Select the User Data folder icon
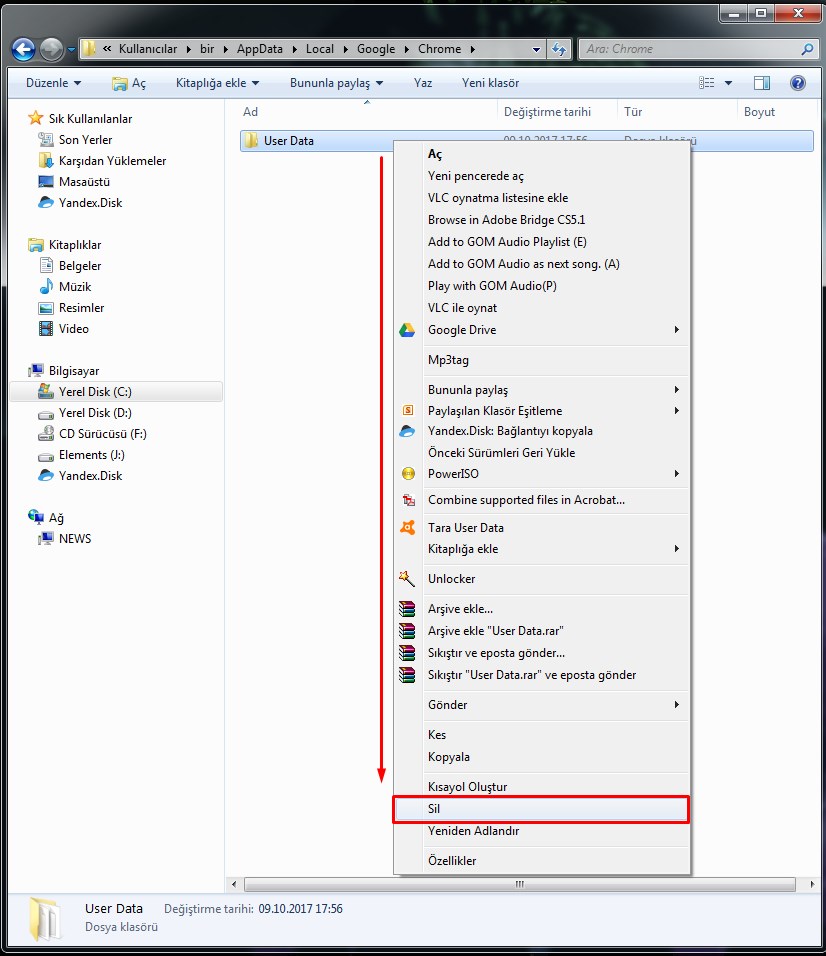The image size is (826, 956). pos(252,141)
